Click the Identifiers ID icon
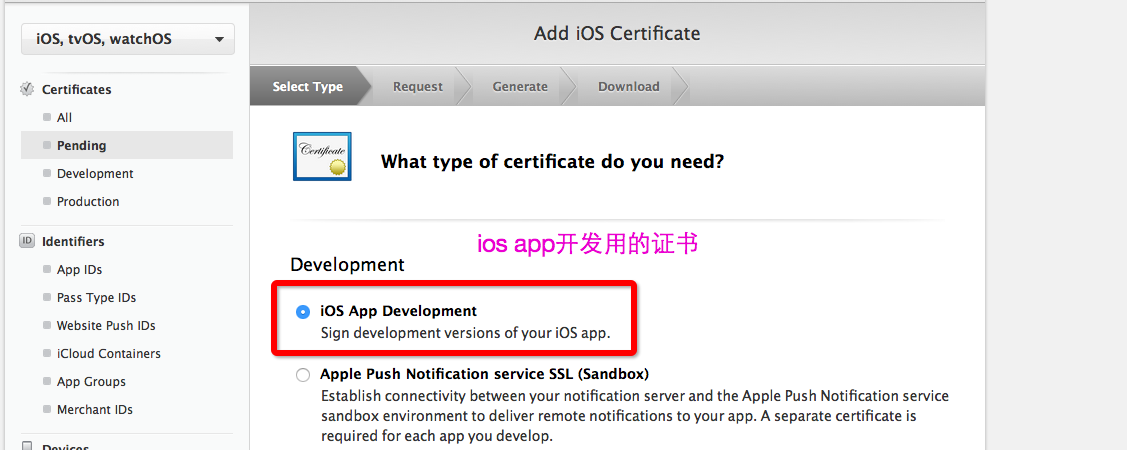1127x450 pixels. coord(27,241)
